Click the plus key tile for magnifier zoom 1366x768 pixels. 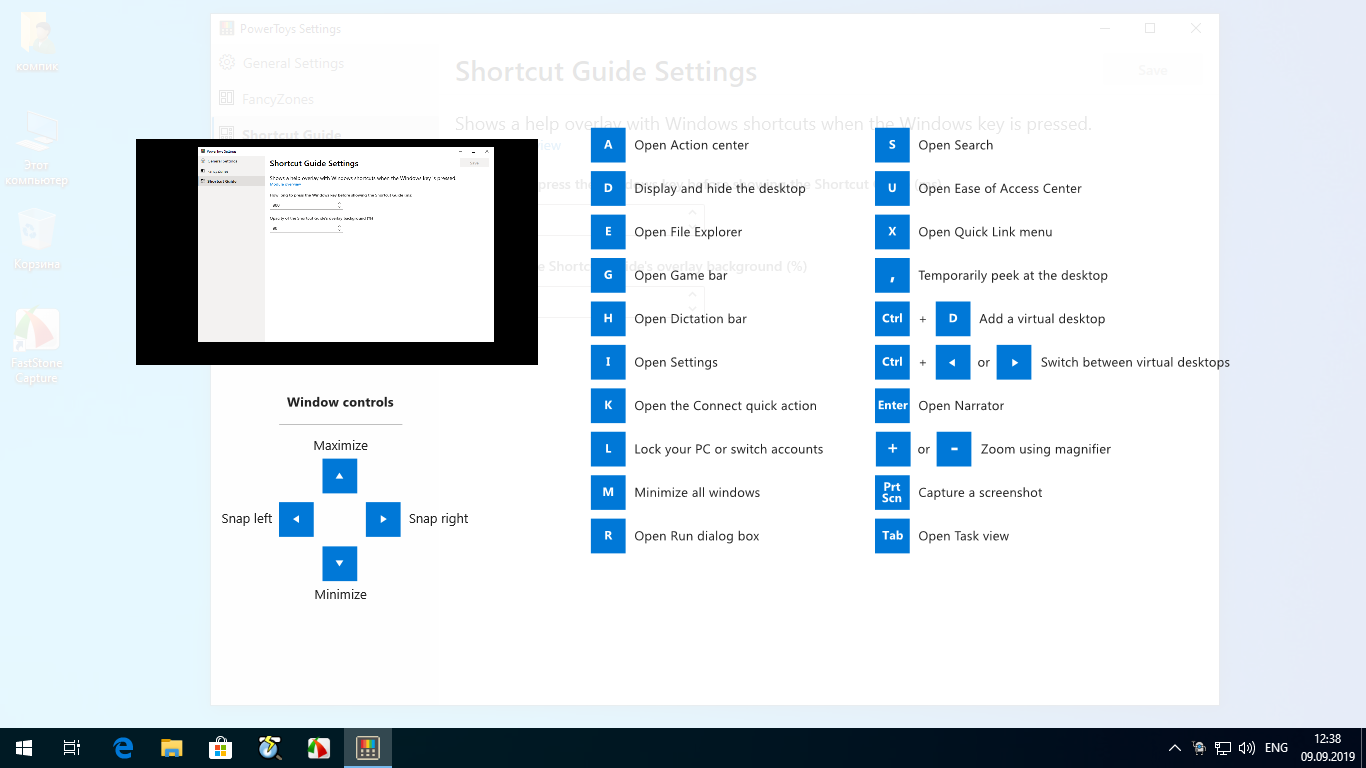(892, 449)
